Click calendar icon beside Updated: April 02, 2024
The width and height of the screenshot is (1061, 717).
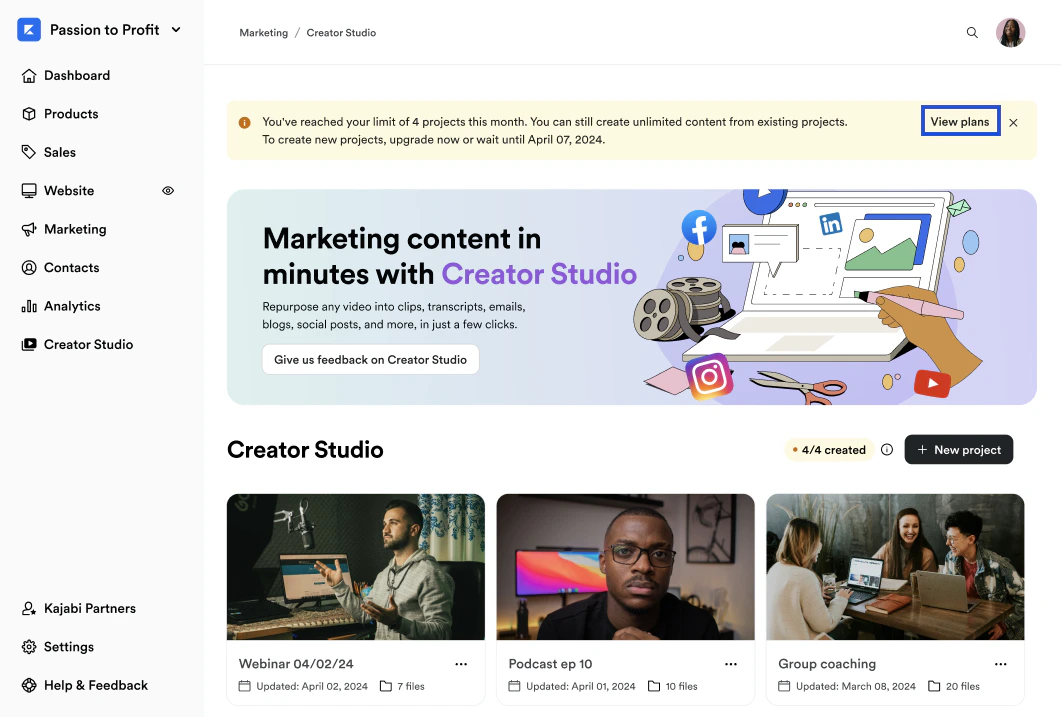pyautogui.click(x=244, y=686)
